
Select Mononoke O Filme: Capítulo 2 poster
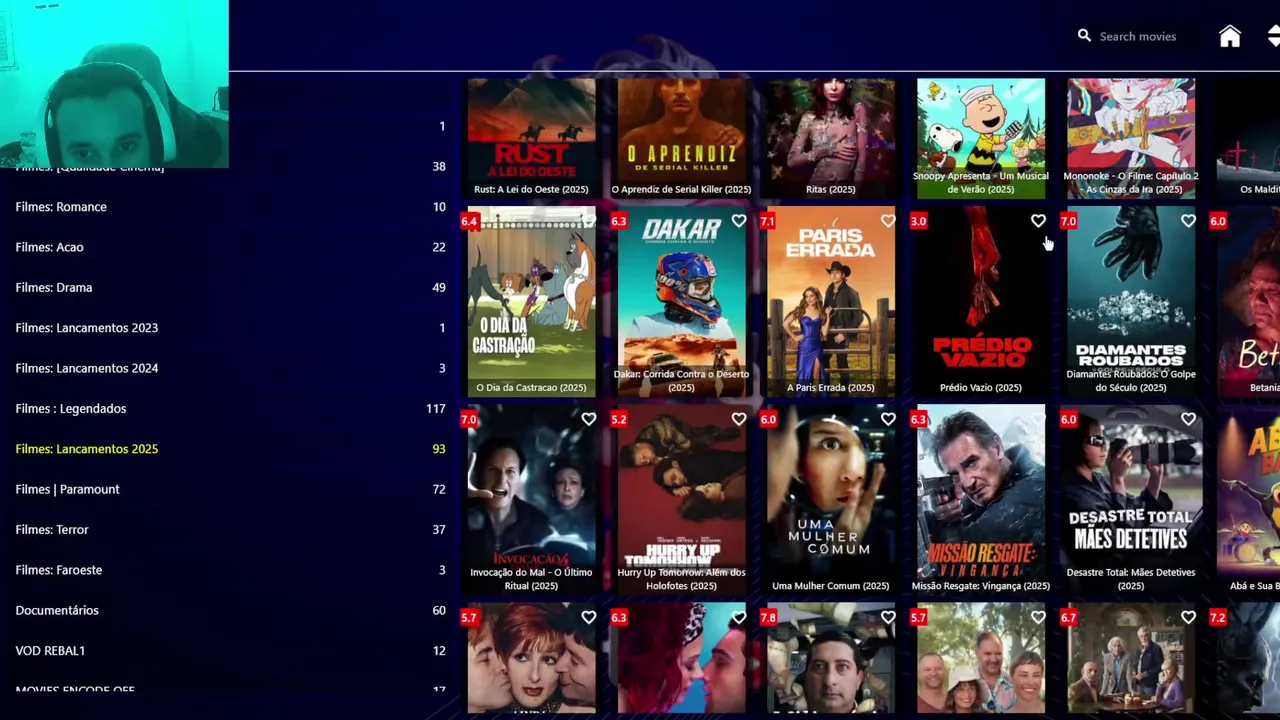(x=1131, y=138)
